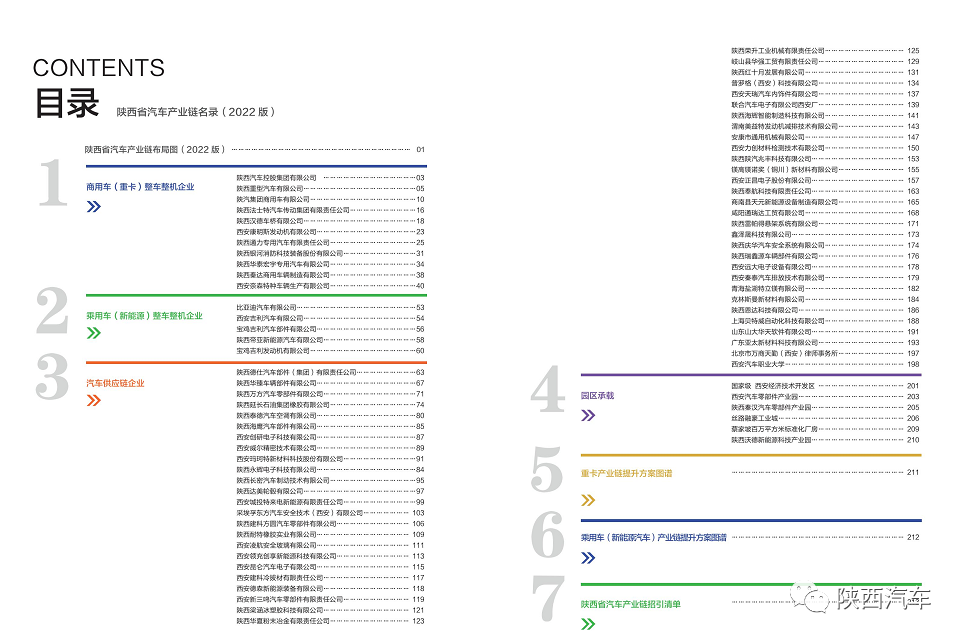Click entry 陕西沃德新能源科技产业园
The height and width of the screenshot is (641, 963).
click(x=771, y=440)
